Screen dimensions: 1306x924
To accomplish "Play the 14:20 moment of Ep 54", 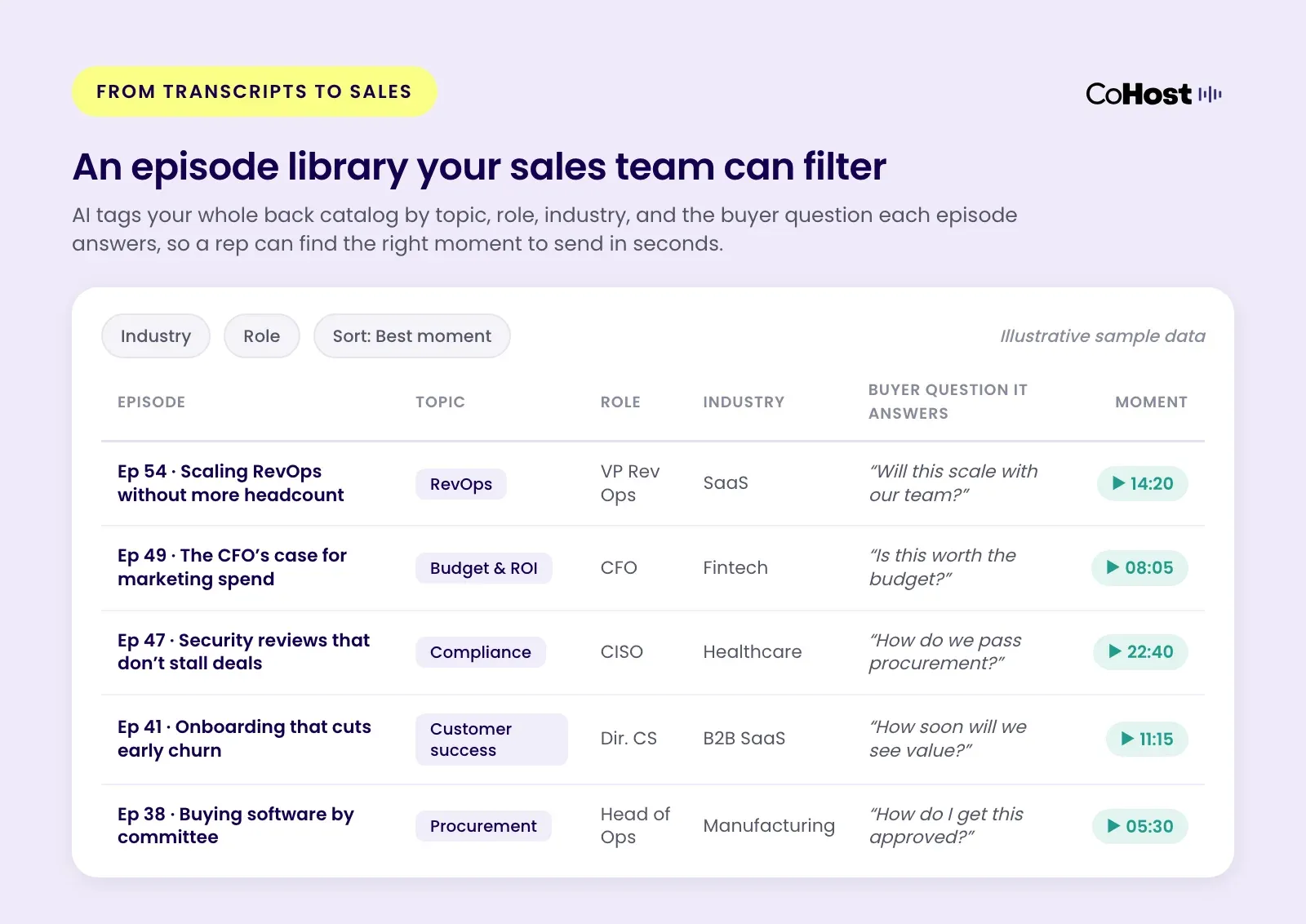I will click(1142, 483).
